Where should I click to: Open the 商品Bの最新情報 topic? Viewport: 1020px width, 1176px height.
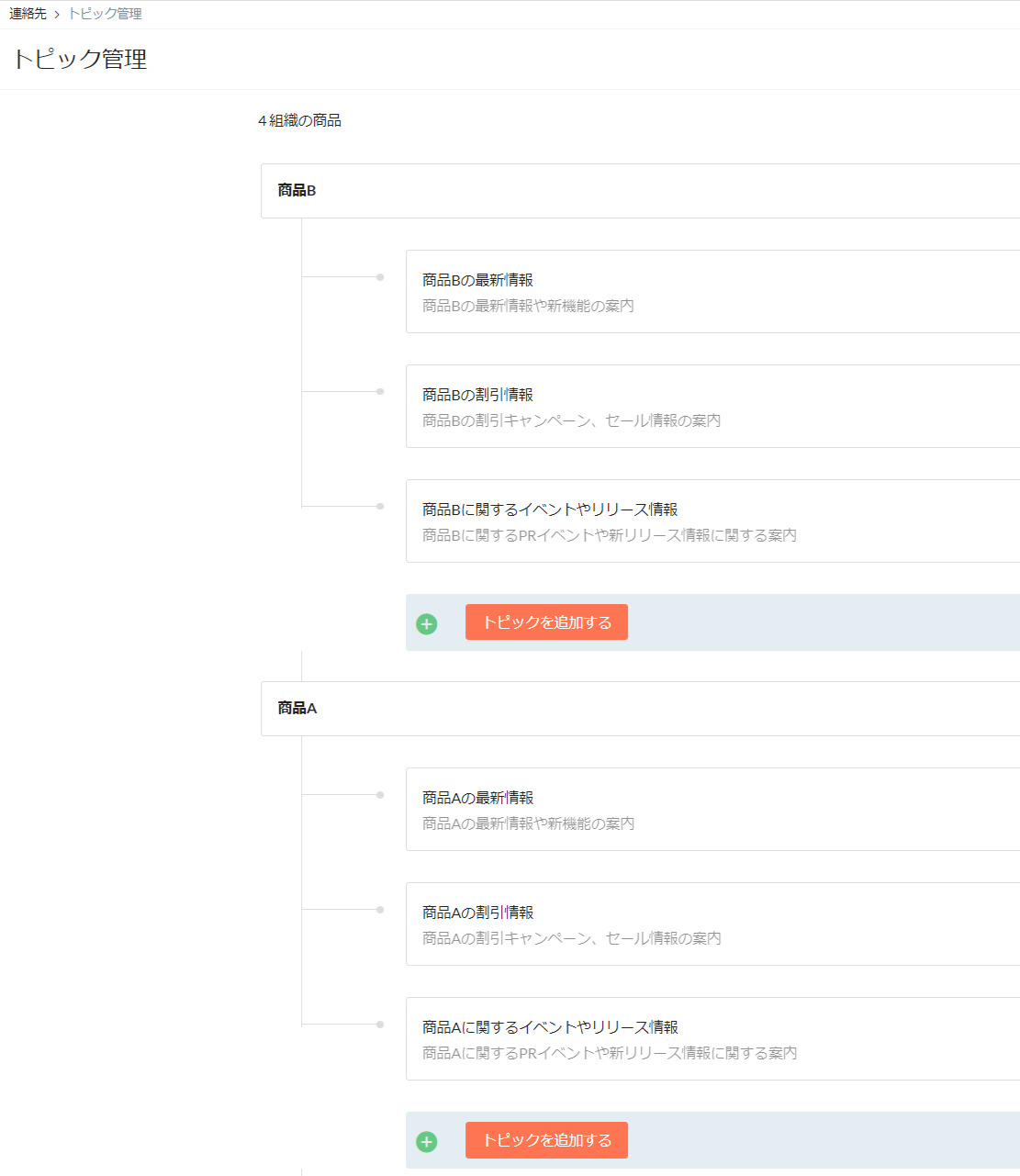pyautogui.click(x=477, y=280)
